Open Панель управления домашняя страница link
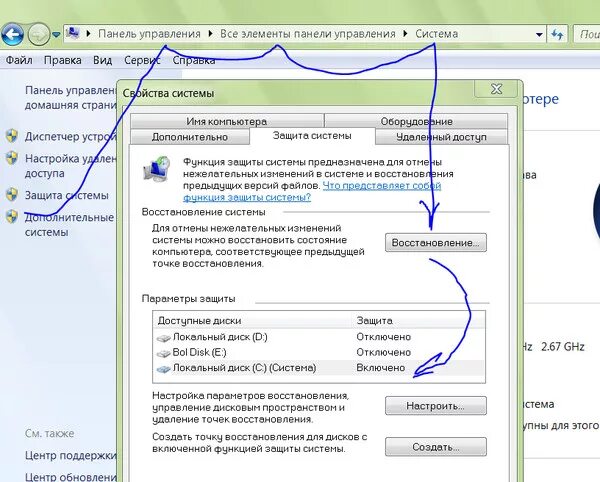Screen dimensions: 600x482 71,98
